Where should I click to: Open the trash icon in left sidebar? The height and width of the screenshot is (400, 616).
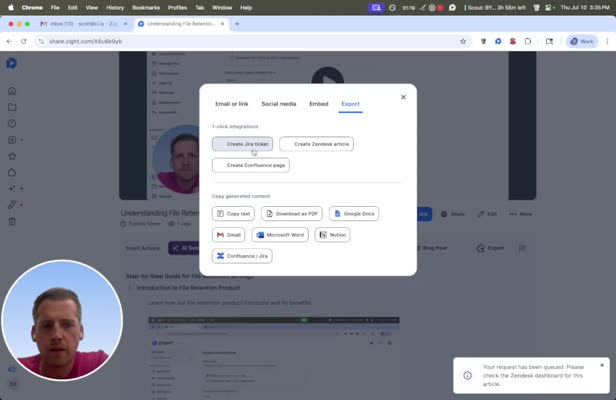[x=12, y=222]
